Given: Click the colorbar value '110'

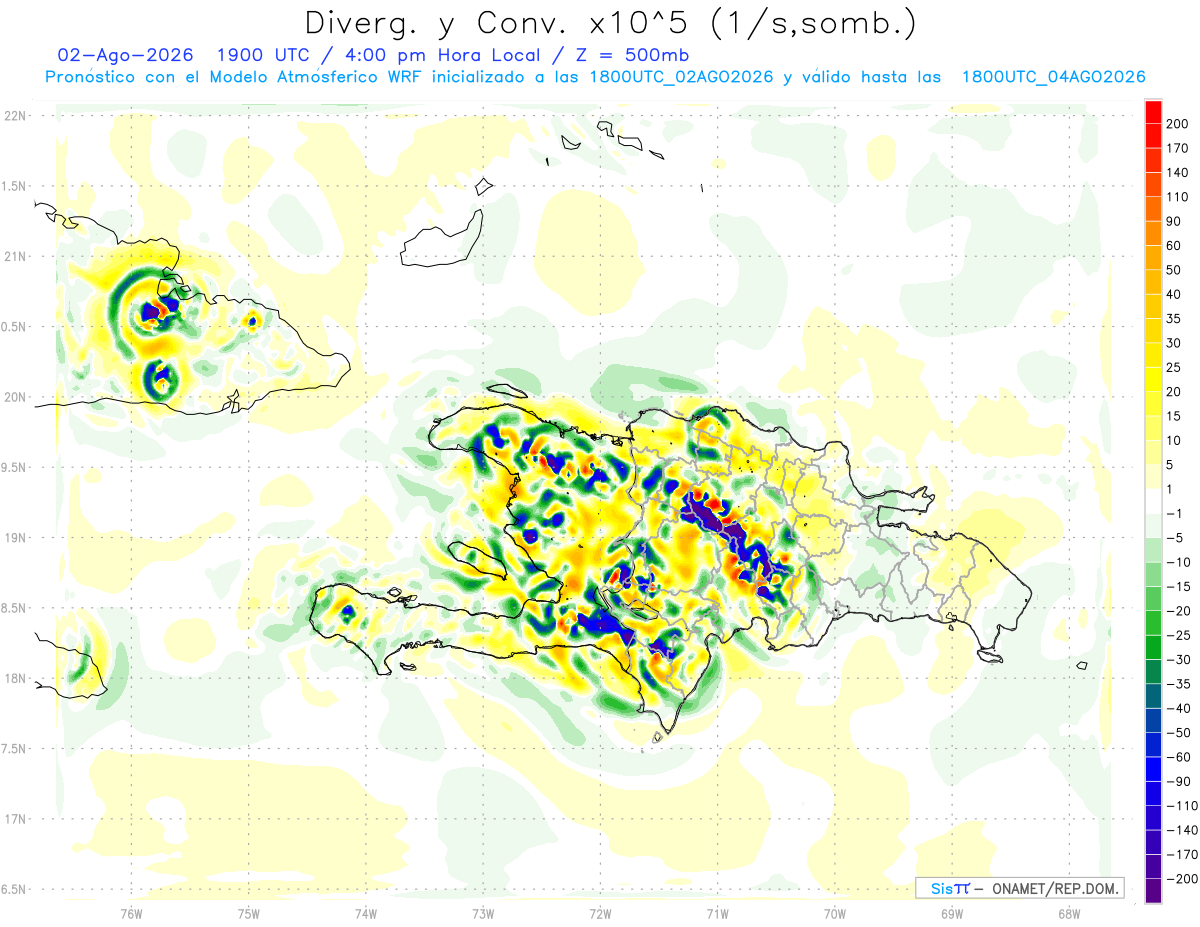Looking at the screenshot, I should coord(1178,197).
